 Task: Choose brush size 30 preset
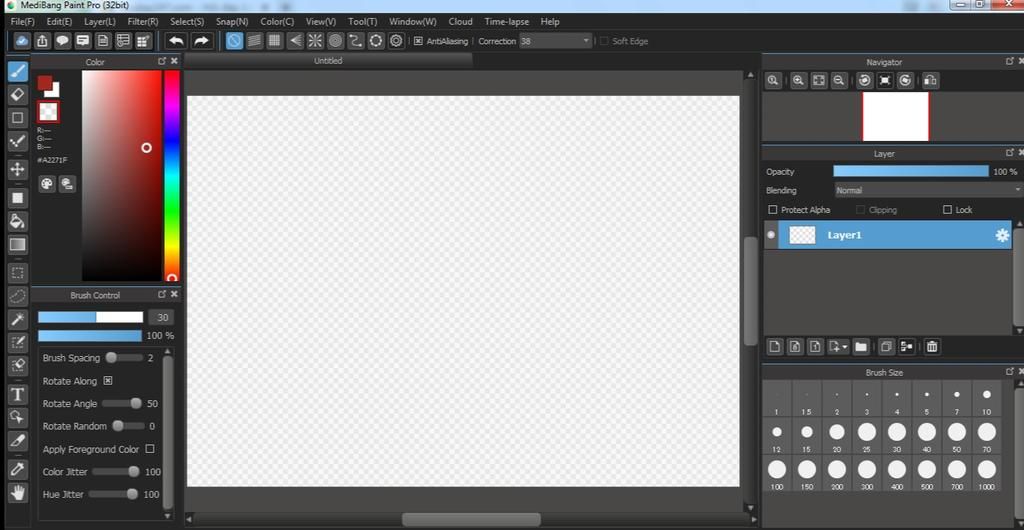(x=897, y=436)
